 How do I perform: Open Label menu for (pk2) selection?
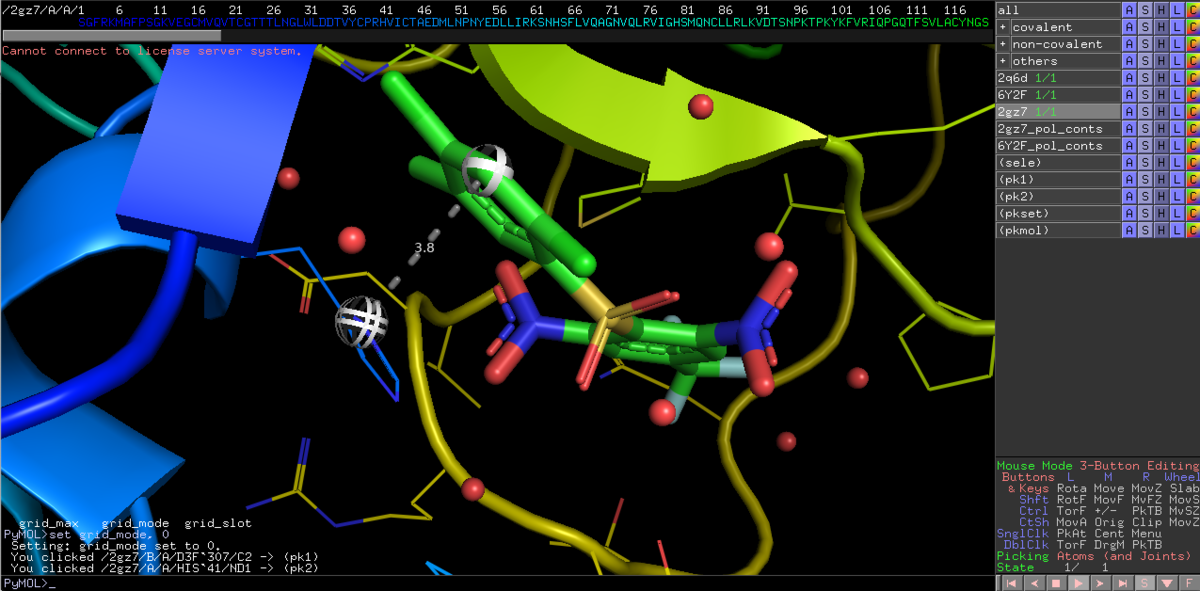coord(1177,197)
